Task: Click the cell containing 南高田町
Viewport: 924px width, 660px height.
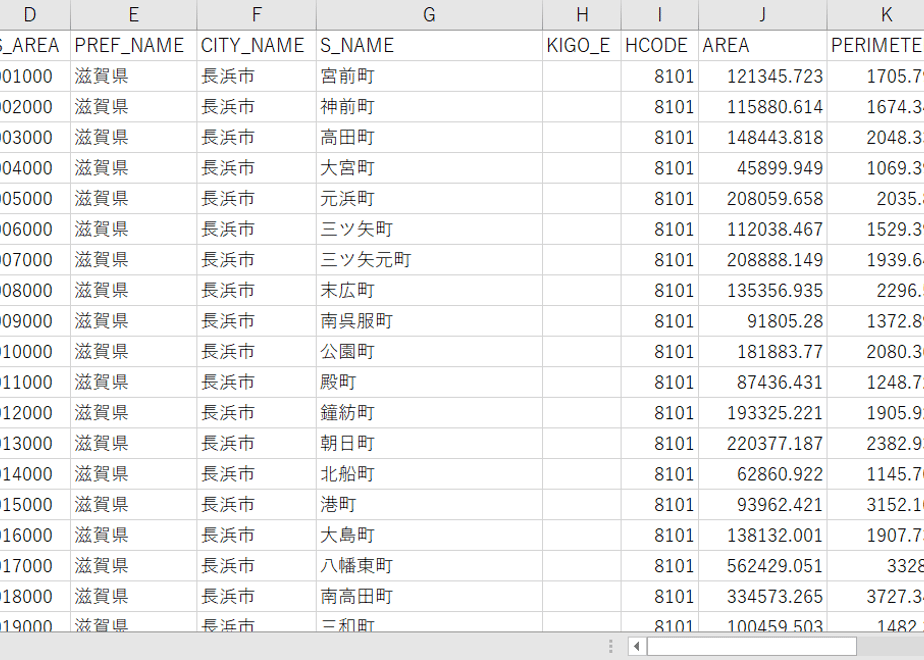Action: [429, 597]
